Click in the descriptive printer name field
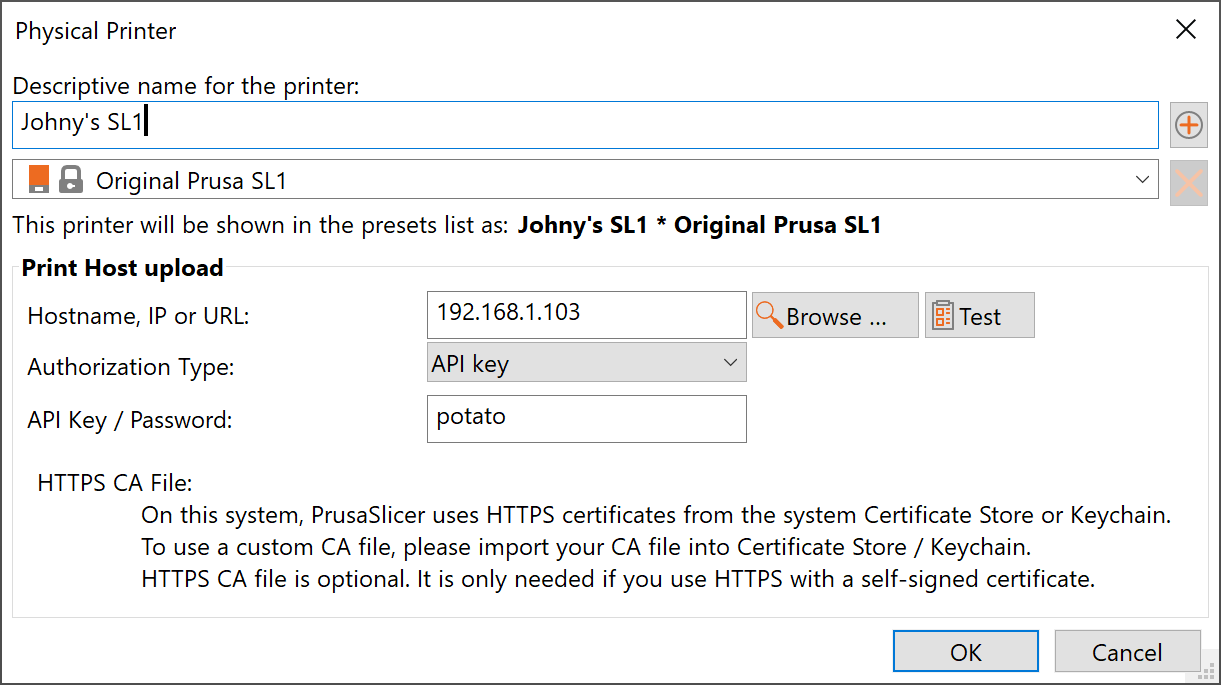1221x685 pixels. click(586, 125)
